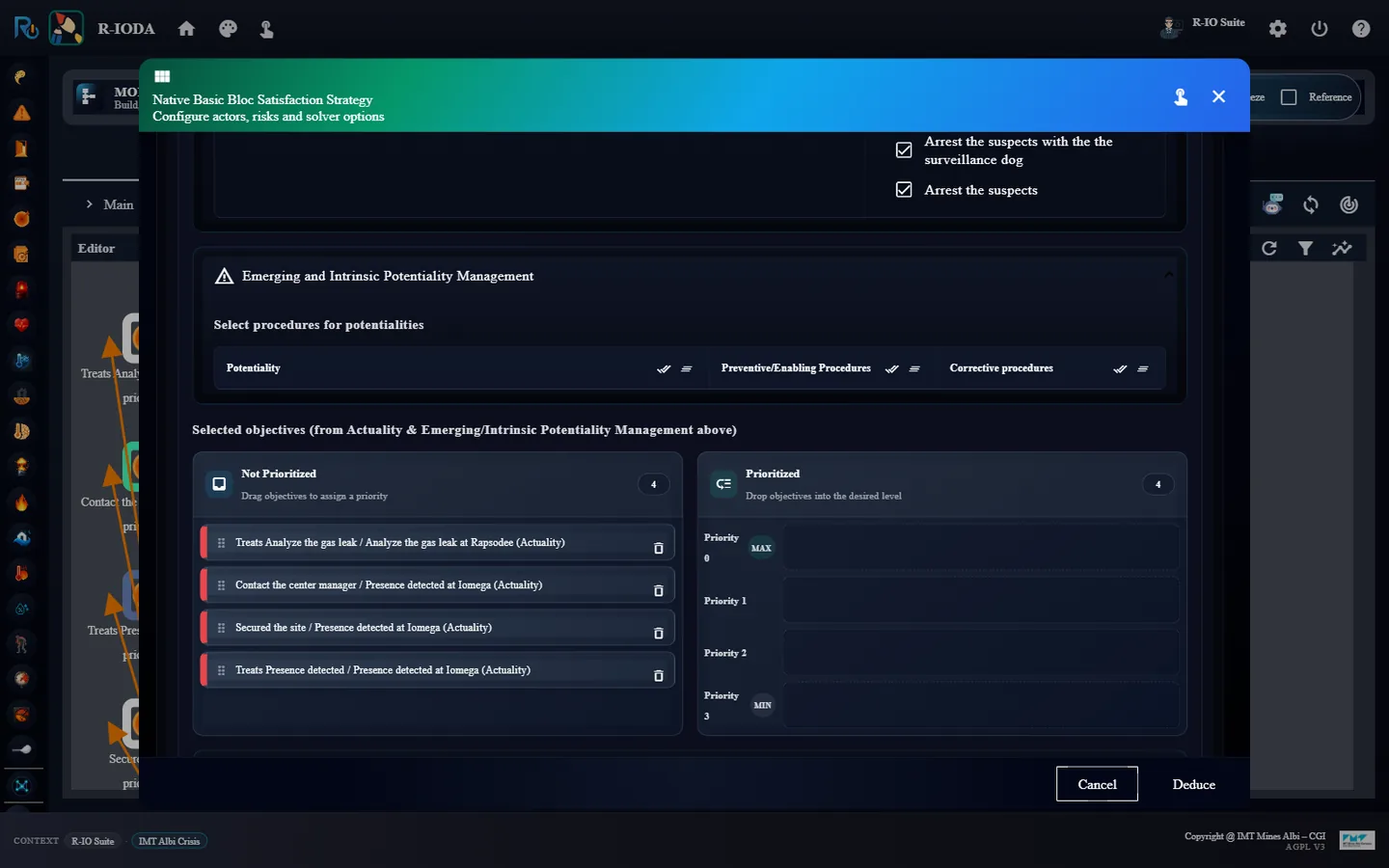Click the circular refresh icon in Editor toolbar
The image size is (1389, 868).
[1269, 249]
